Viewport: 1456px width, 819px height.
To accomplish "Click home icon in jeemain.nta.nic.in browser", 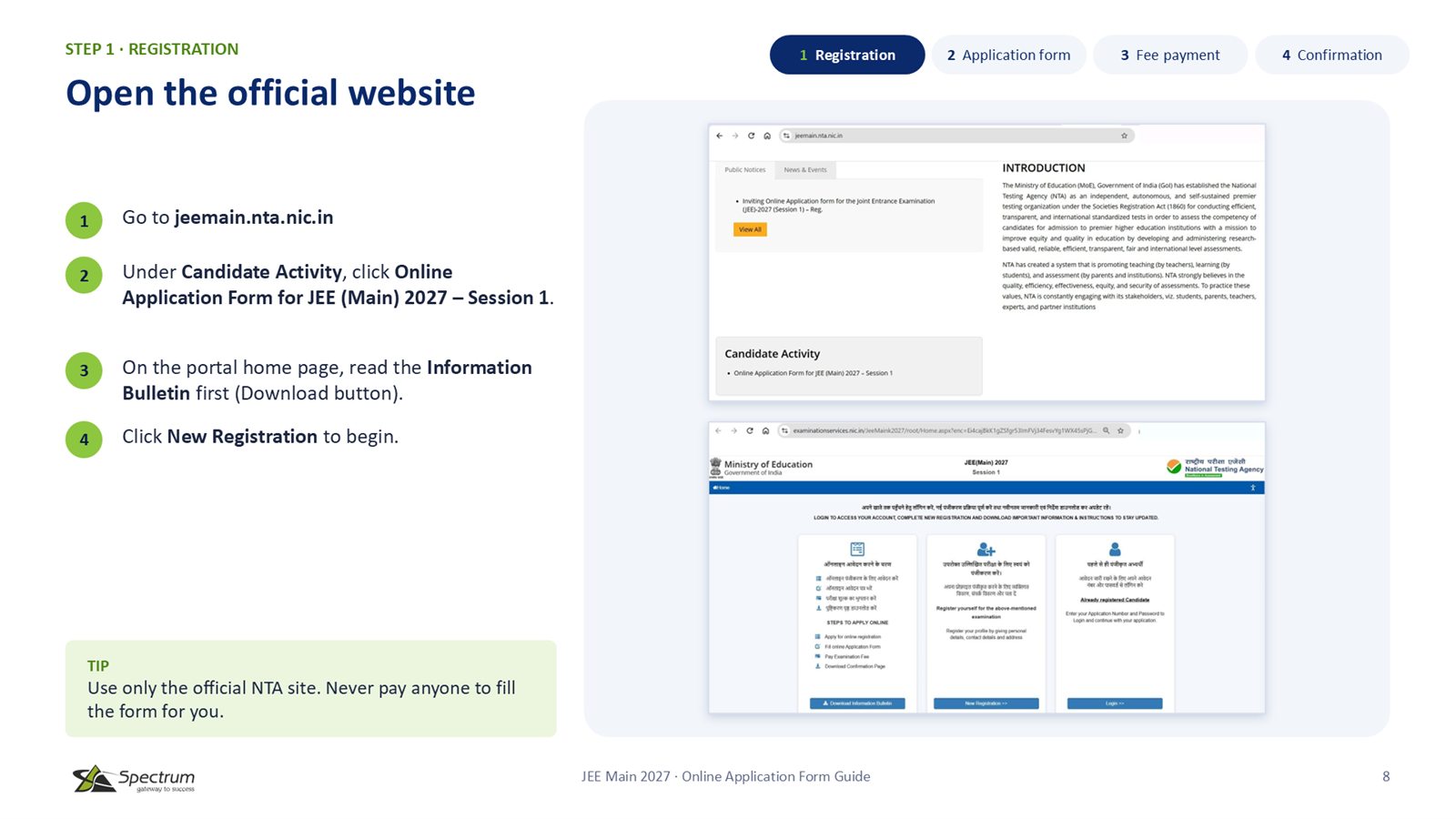I will [x=767, y=136].
